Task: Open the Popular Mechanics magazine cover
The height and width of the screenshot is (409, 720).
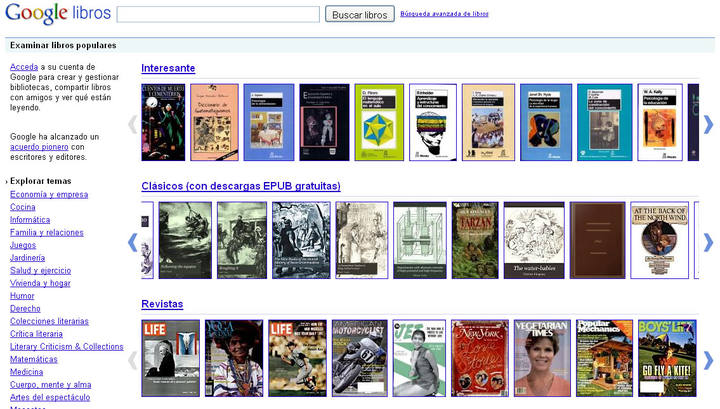Action: [x=604, y=358]
